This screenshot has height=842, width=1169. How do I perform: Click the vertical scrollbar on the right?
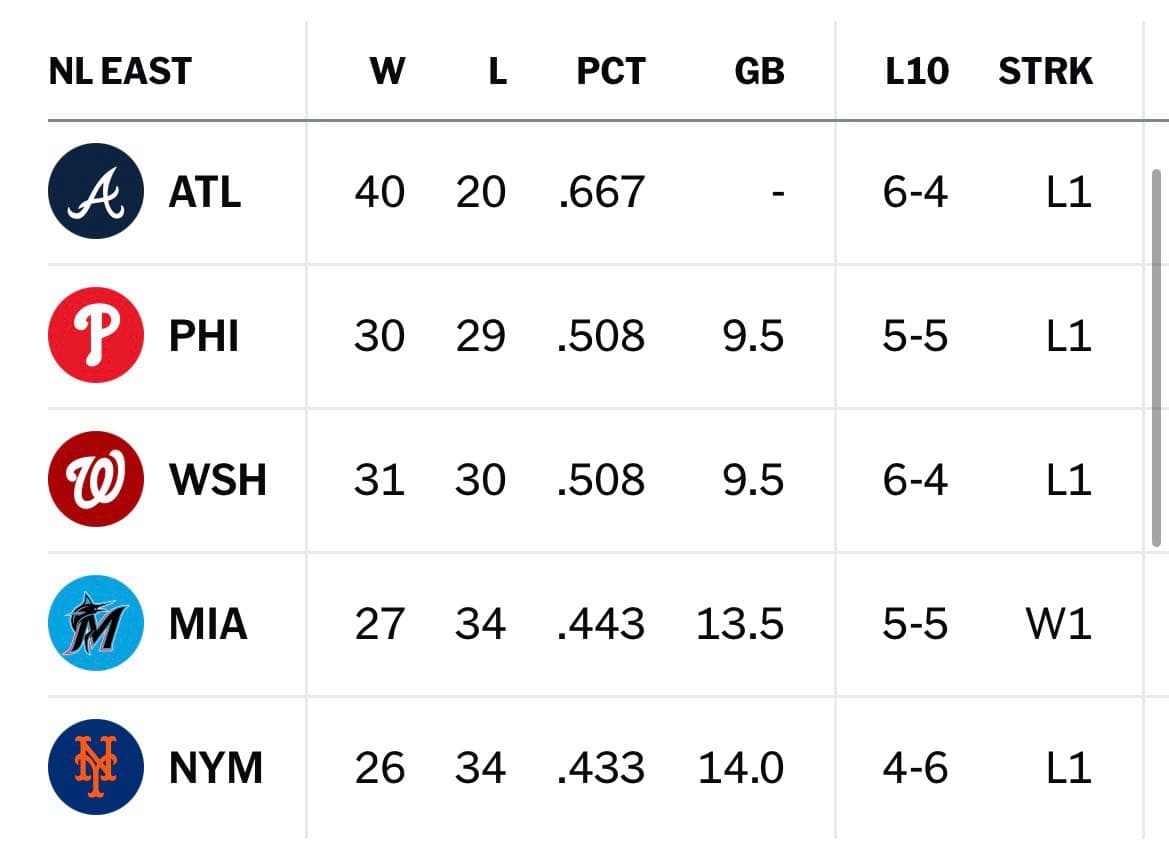(1156, 358)
